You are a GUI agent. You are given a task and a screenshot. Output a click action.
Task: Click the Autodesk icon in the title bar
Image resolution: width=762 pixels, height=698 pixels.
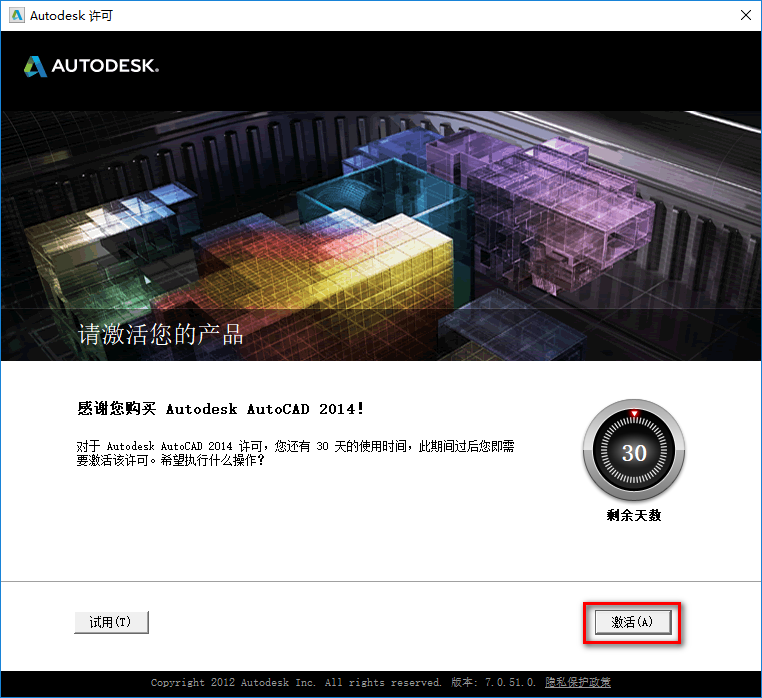coord(14,15)
